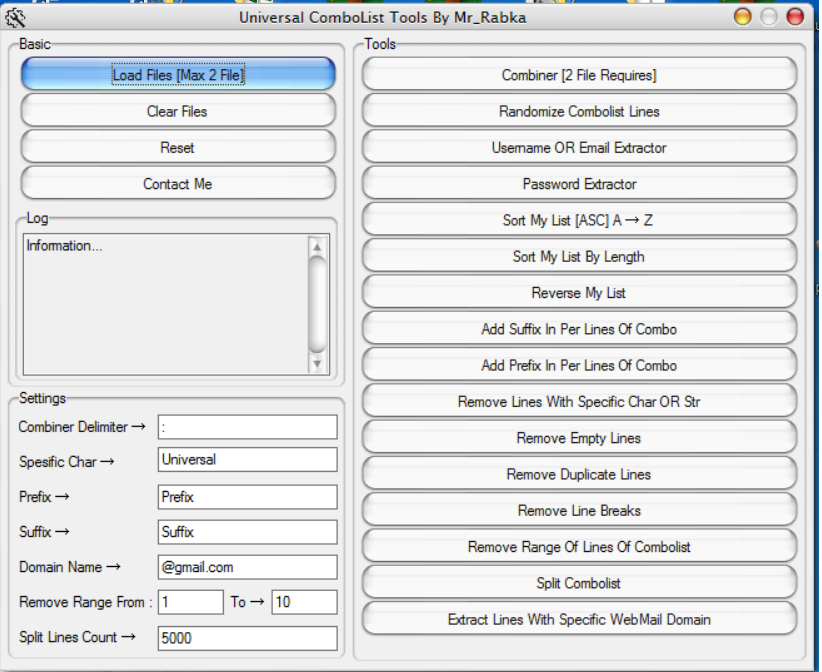Focus the Combiner Delimiter input field

tap(247, 427)
